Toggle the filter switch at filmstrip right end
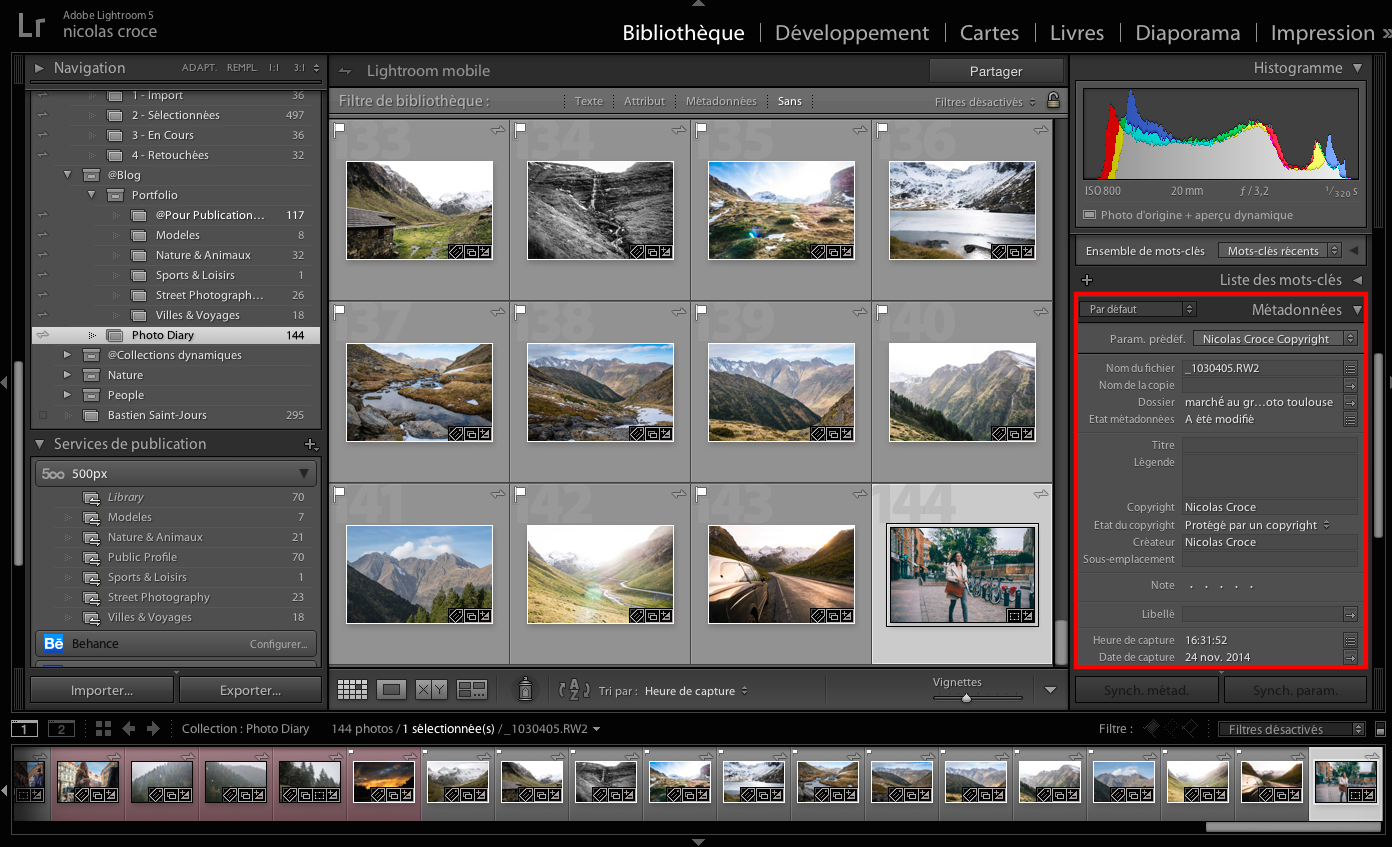The width and height of the screenshot is (1392, 847). click(x=1381, y=730)
